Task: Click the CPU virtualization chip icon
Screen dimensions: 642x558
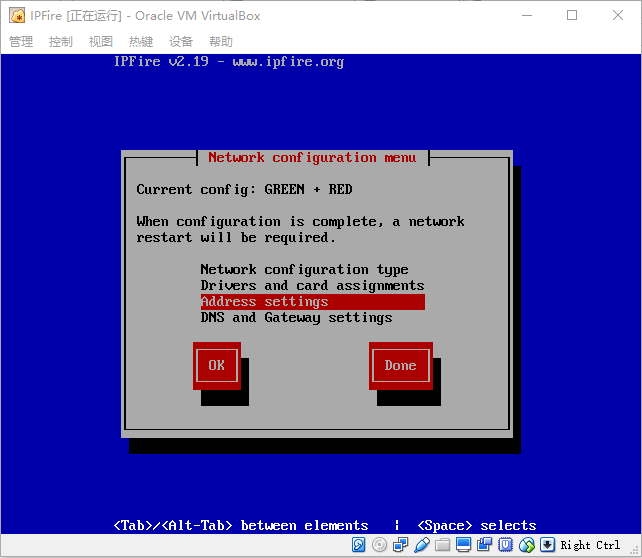Action: click(505, 545)
